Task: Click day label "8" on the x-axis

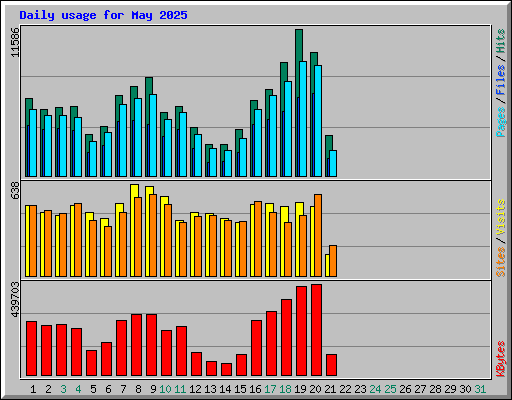Action: [138, 389]
